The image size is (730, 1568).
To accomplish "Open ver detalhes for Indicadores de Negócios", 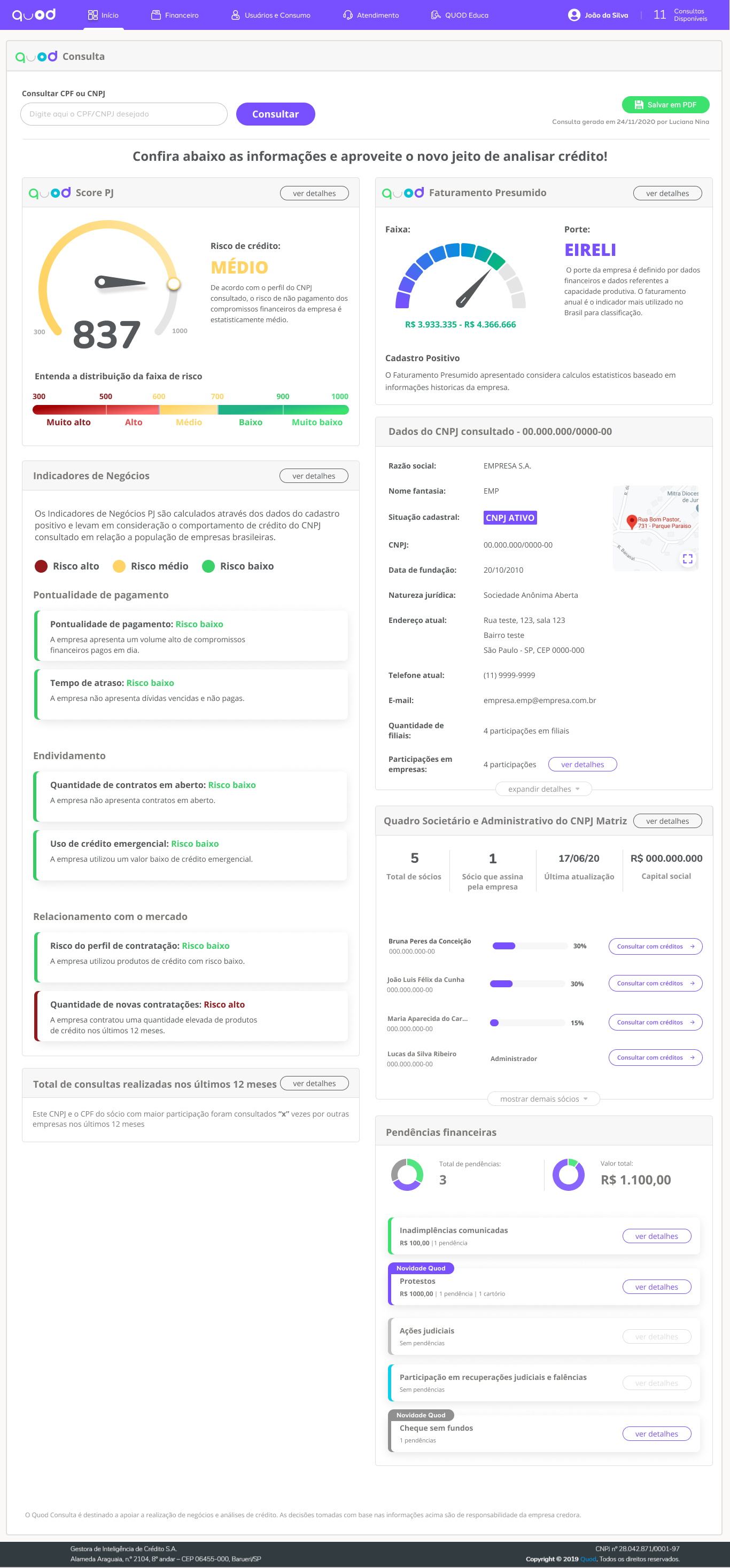I will coord(314,476).
